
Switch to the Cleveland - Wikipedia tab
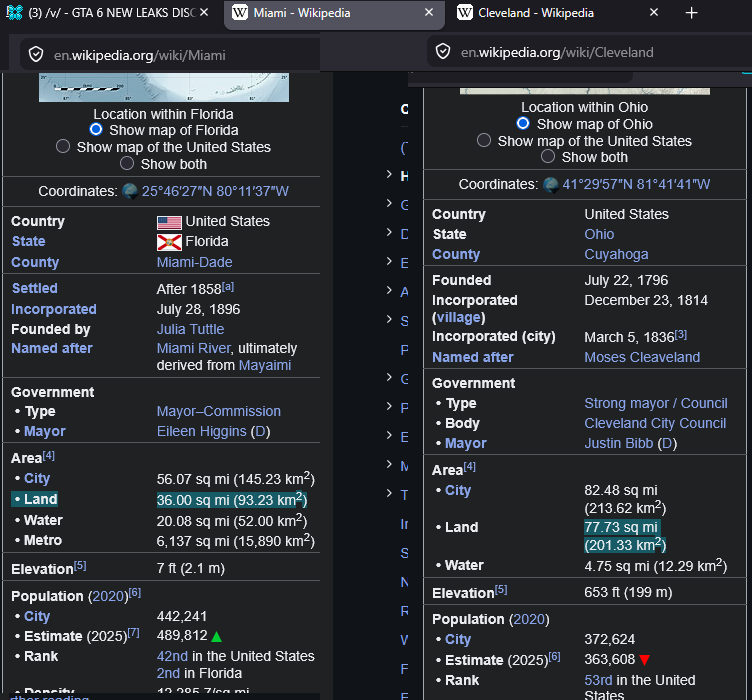[559, 13]
